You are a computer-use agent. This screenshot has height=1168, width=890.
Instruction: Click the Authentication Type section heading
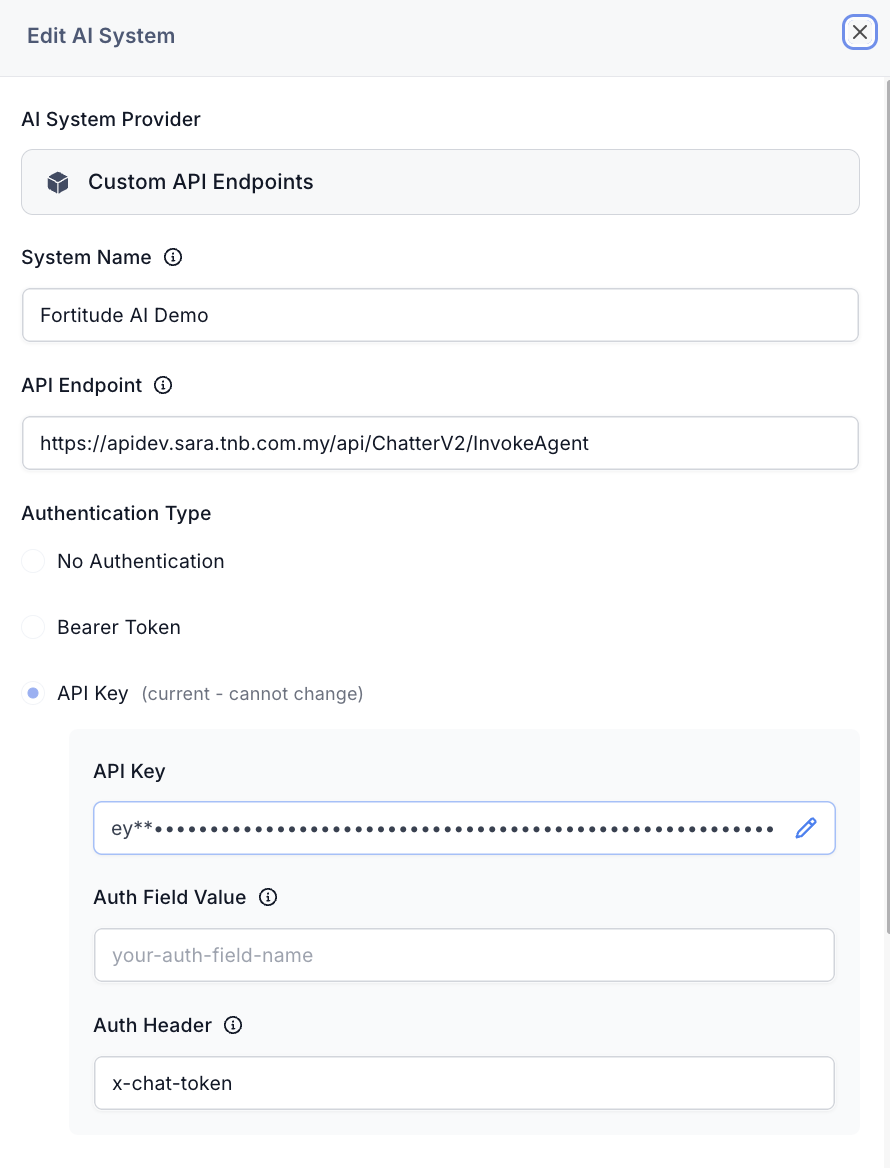tap(116, 513)
